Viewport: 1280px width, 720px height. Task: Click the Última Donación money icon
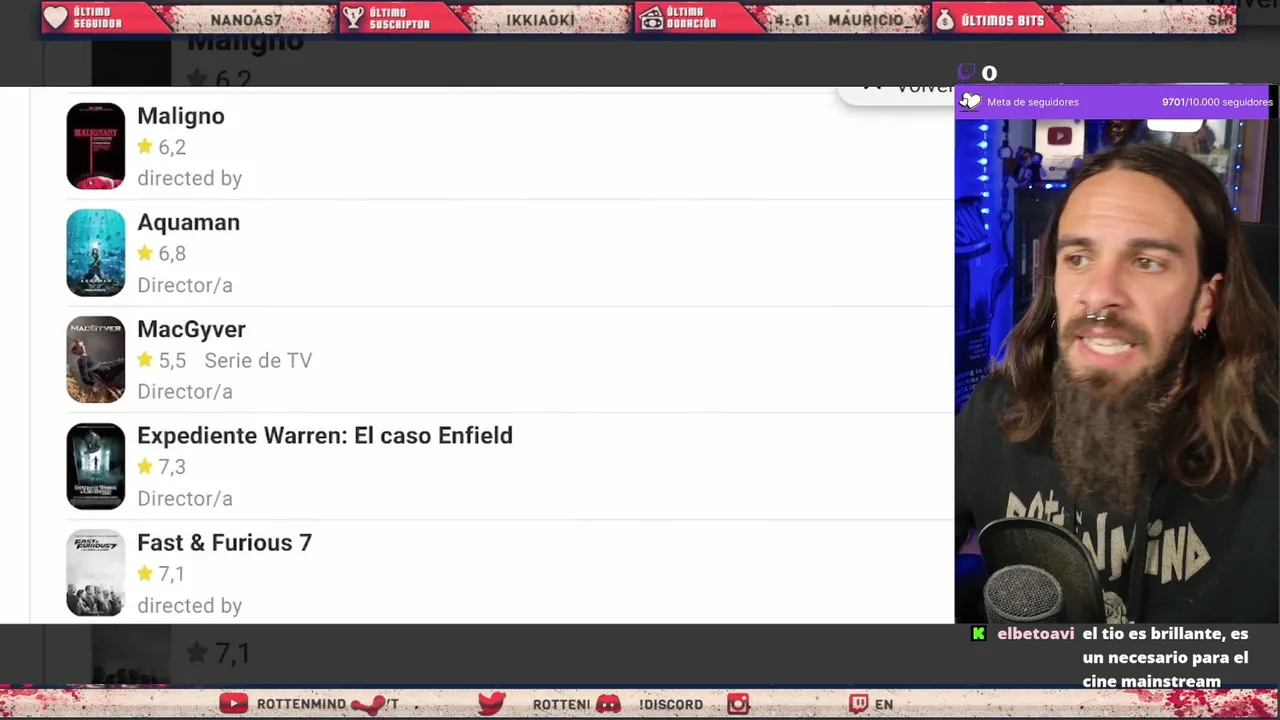point(652,18)
